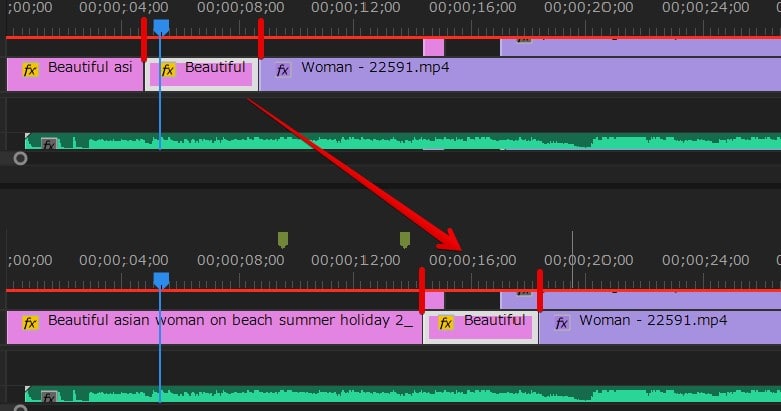The height and width of the screenshot is (411, 781).
Task: Click 00;00;08;00 on the lower time ruler
Action: [241, 260]
